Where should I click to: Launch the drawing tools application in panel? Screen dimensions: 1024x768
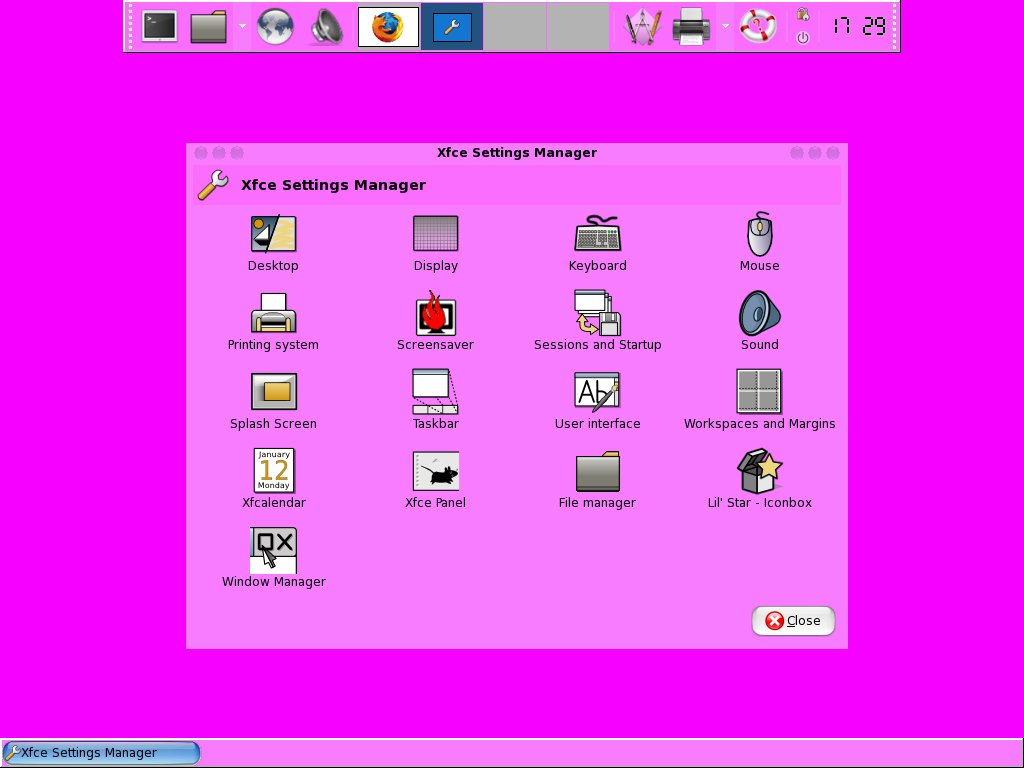[642, 27]
